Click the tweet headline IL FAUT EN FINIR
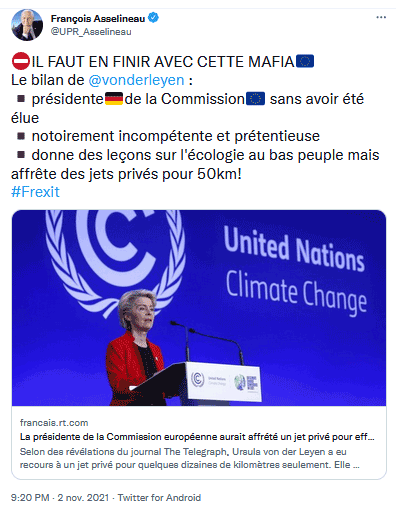 [163, 62]
